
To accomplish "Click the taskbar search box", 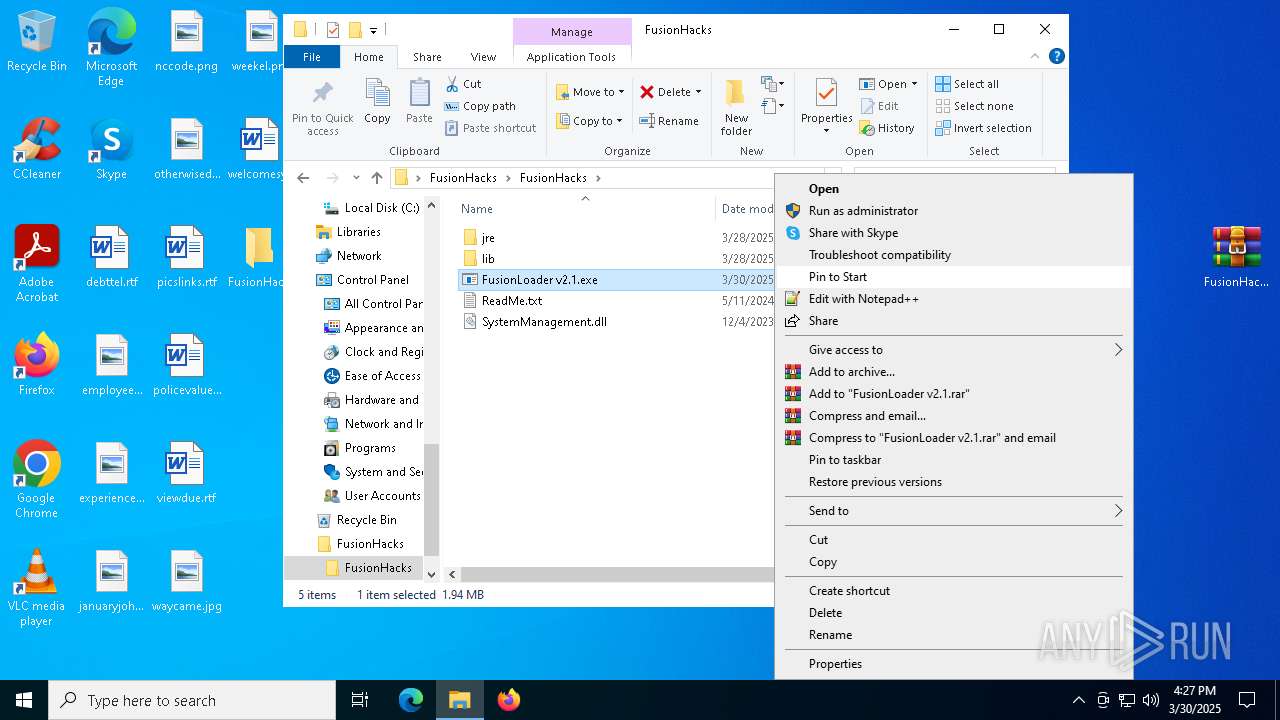I will coord(192,700).
